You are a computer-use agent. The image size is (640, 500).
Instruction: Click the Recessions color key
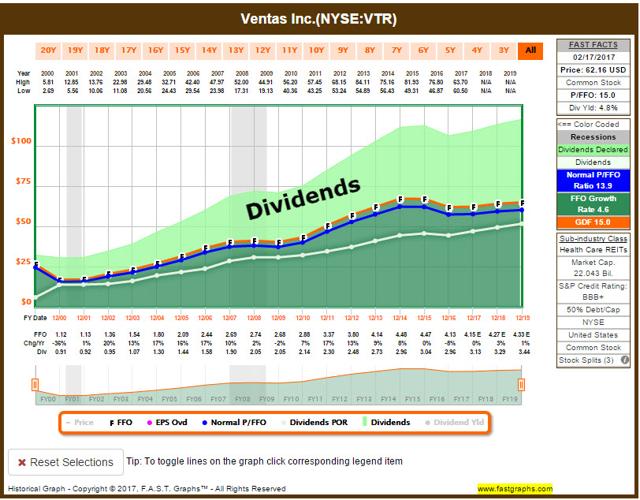click(x=593, y=137)
